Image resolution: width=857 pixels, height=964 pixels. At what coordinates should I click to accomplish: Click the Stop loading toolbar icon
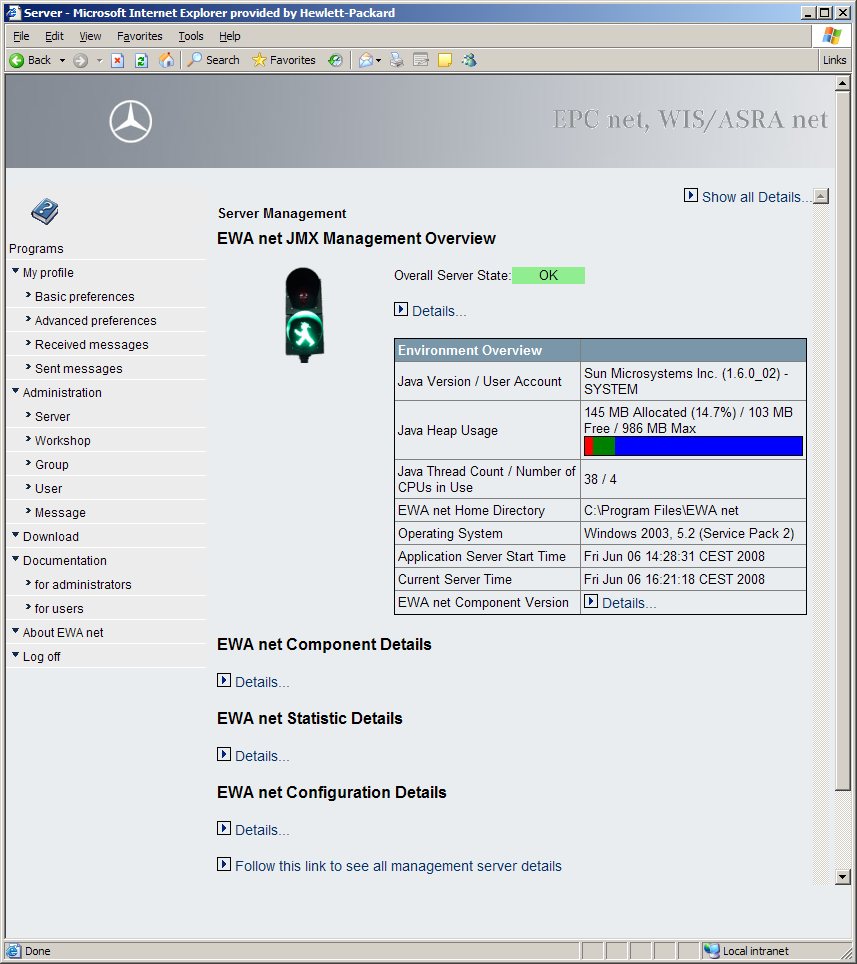[117, 60]
